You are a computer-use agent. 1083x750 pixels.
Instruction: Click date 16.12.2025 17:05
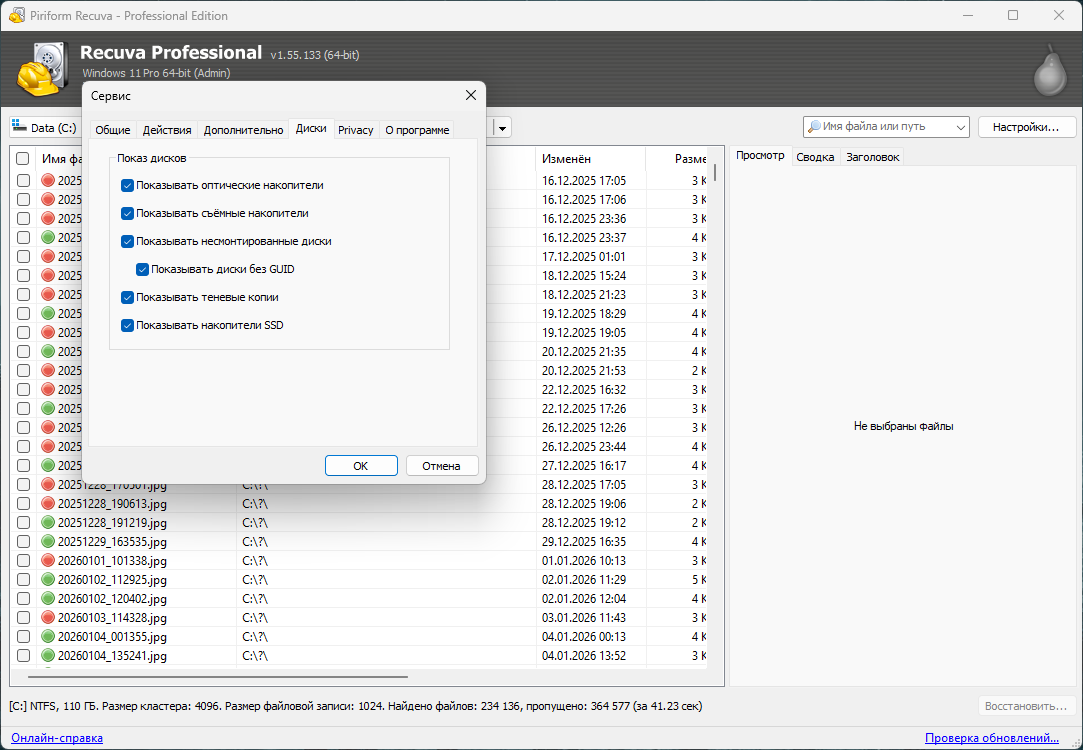pos(584,180)
